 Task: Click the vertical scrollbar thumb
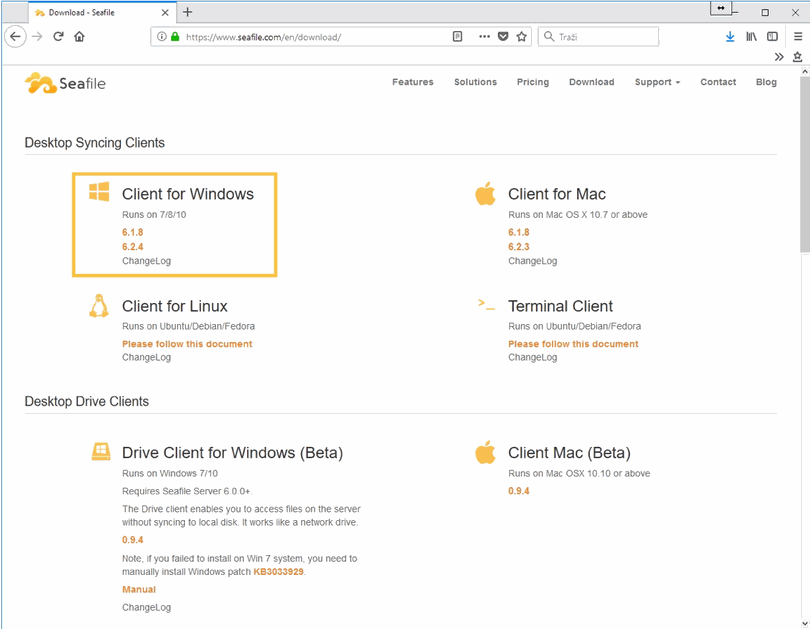pyautogui.click(x=805, y=165)
